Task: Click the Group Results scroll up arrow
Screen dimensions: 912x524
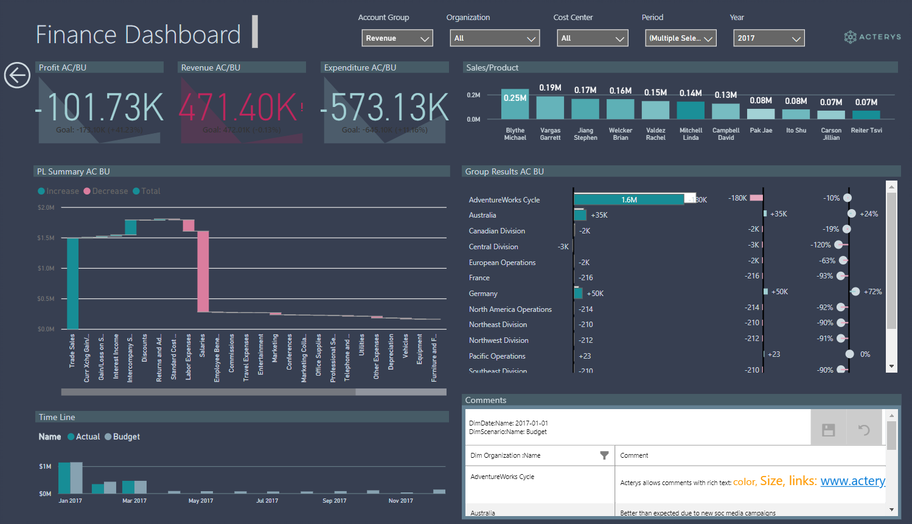Action: pos(891,186)
